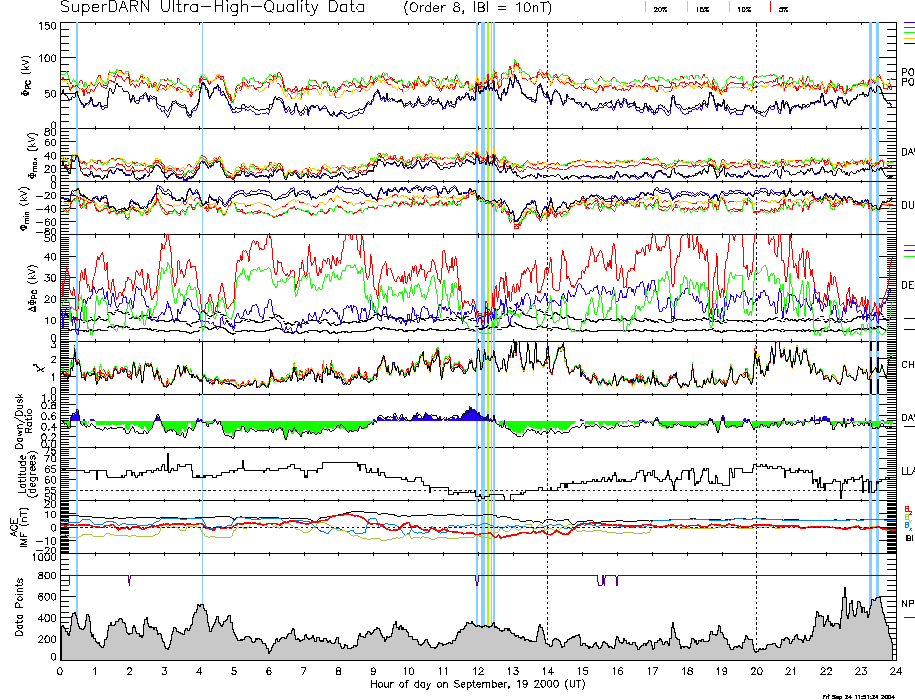Click the dashed vertical line at hour 20
Screen dimensions: 915x700
[757, 300]
